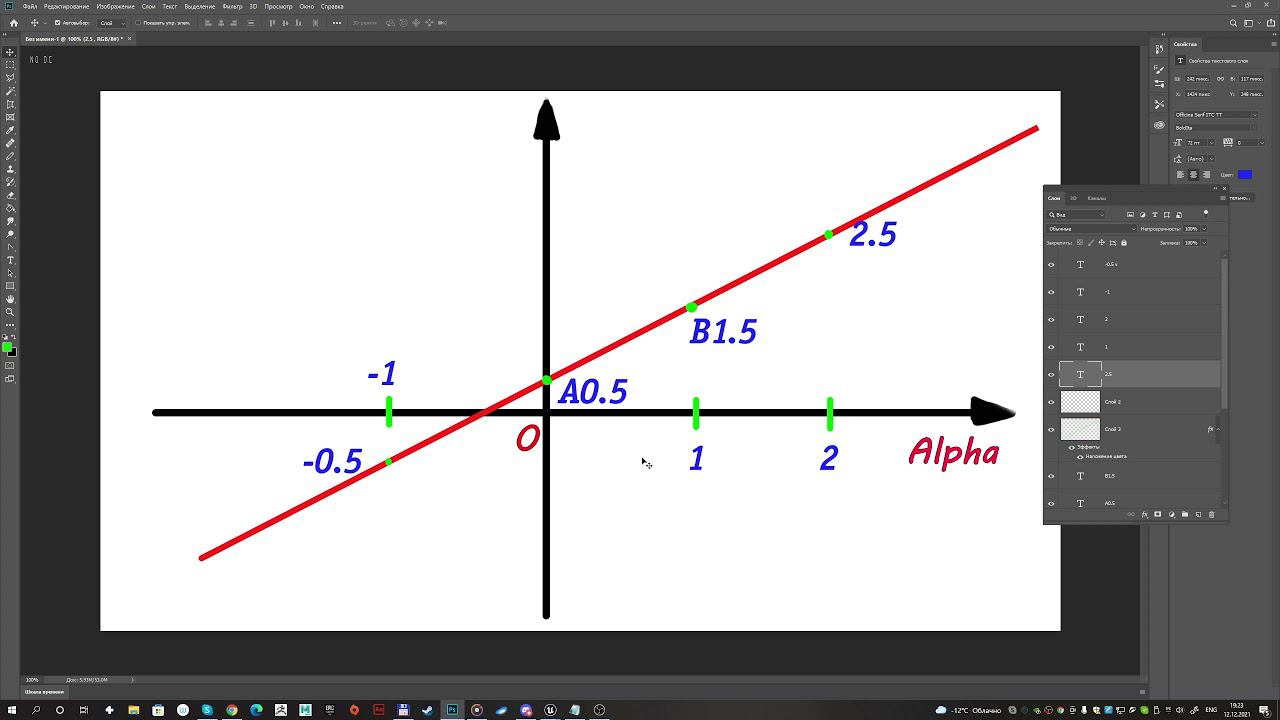This screenshot has width=1280, height=720.
Task: Open the layer filter kind dropdown
Action: click(x=1076, y=214)
